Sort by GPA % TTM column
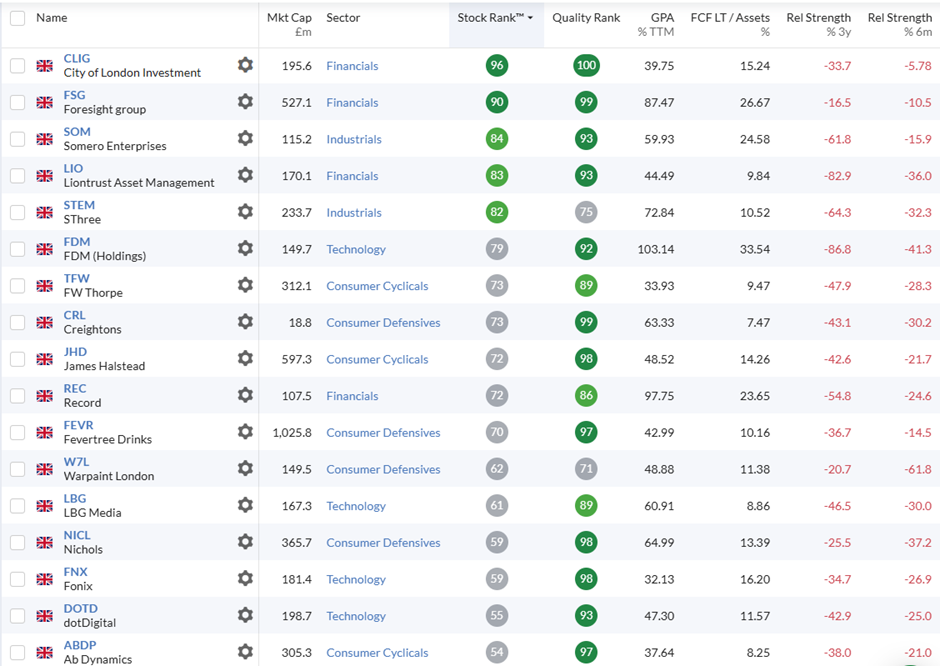 pyautogui.click(x=656, y=25)
